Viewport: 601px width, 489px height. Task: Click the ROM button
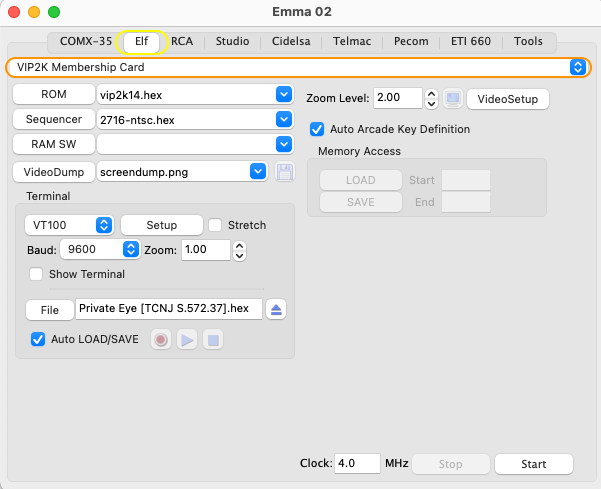pos(54,94)
